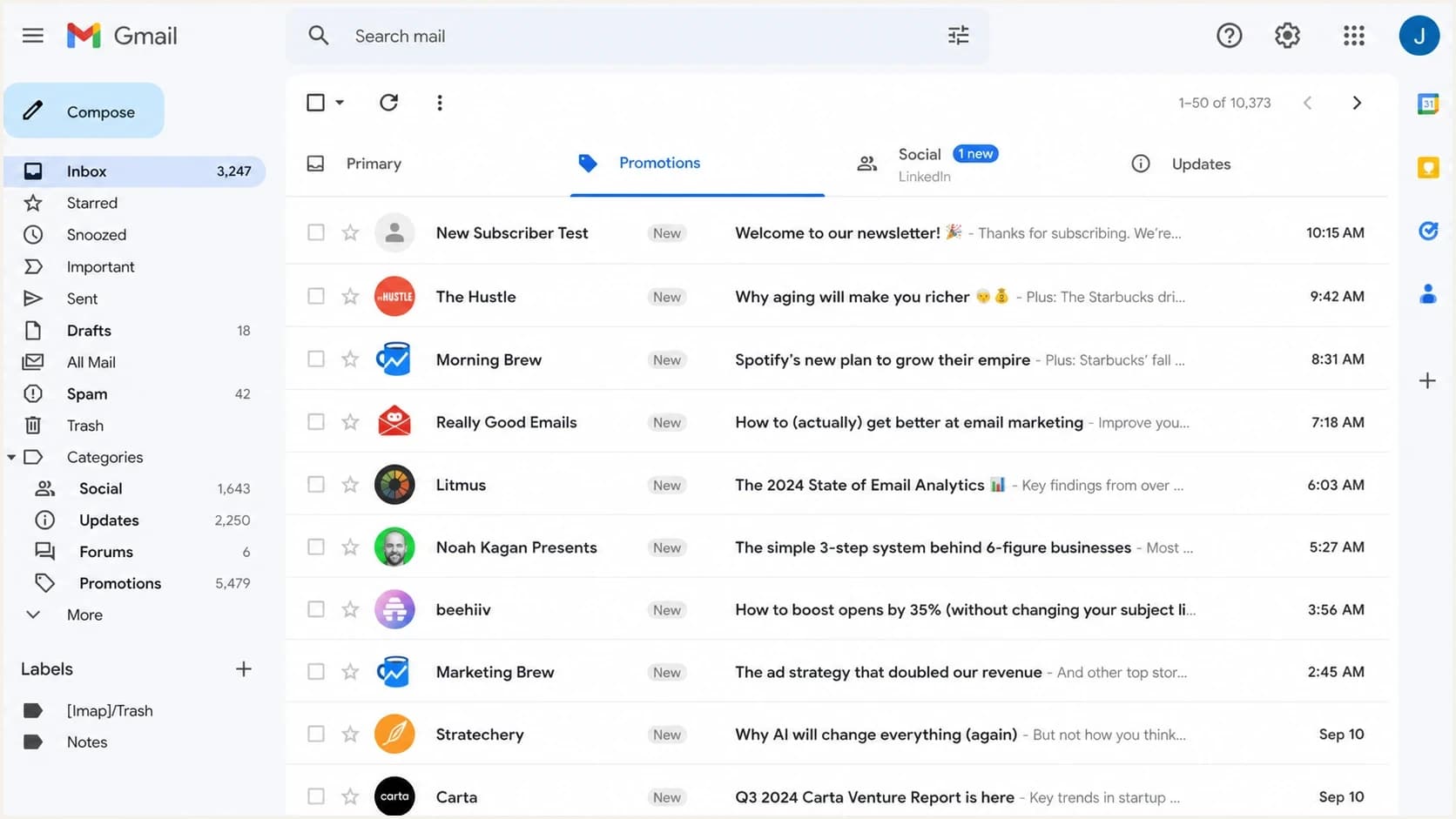Star the Stratechery email
Screen dimensions: 1456x819
[x=350, y=735]
